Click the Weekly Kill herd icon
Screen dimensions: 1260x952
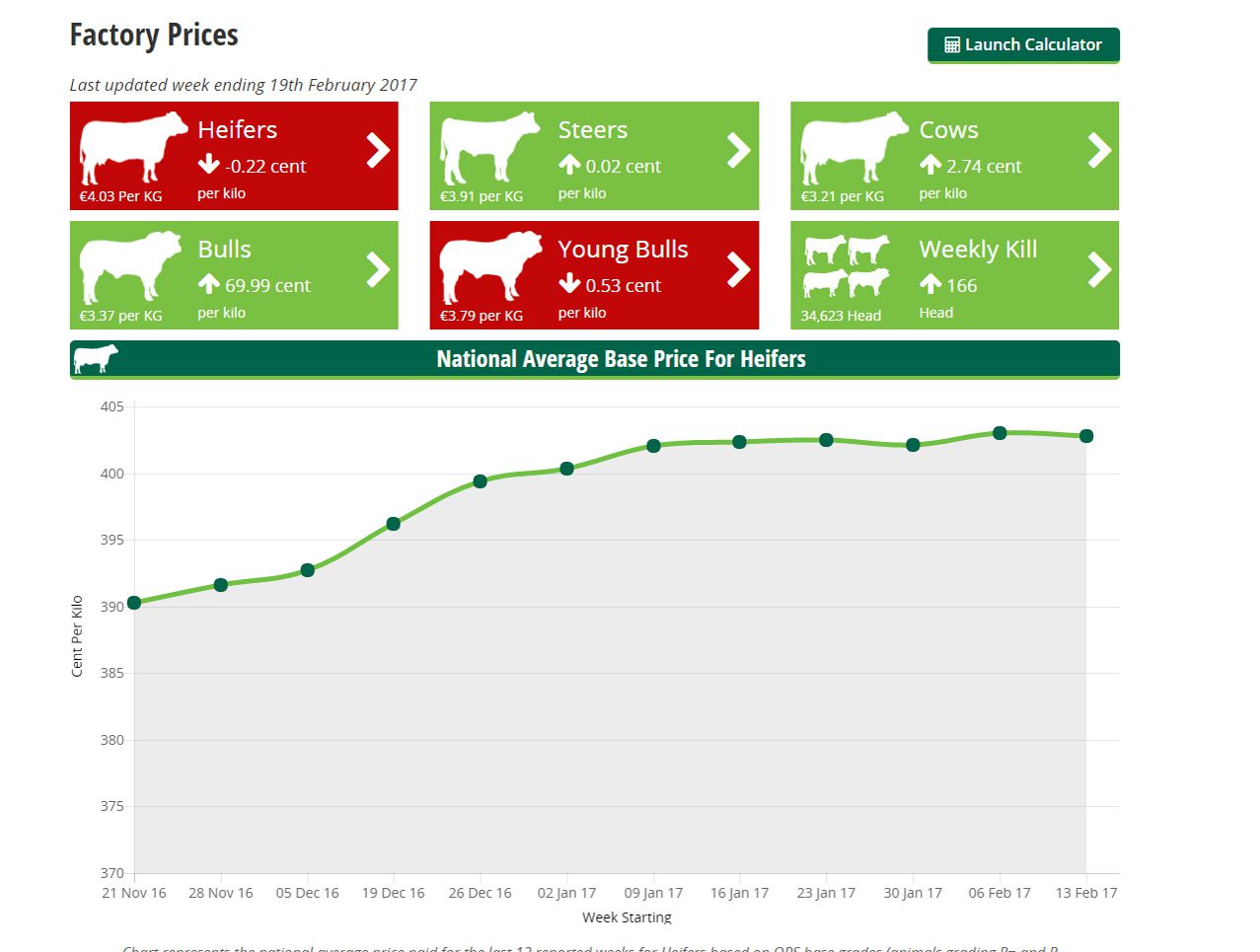click(847, 265)
